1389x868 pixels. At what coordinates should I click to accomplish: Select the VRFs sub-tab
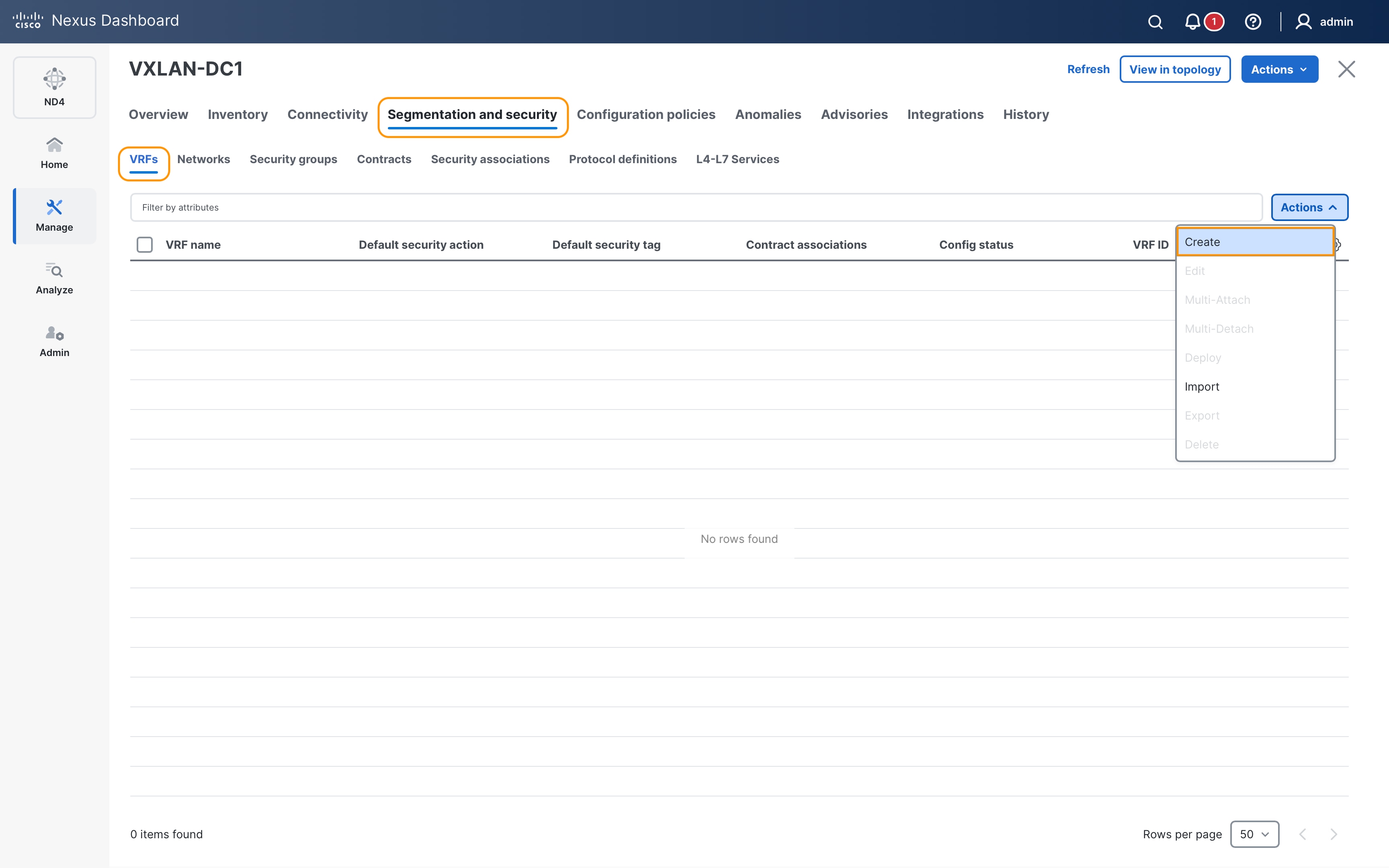pyautogui.click(x=143, y=159)
